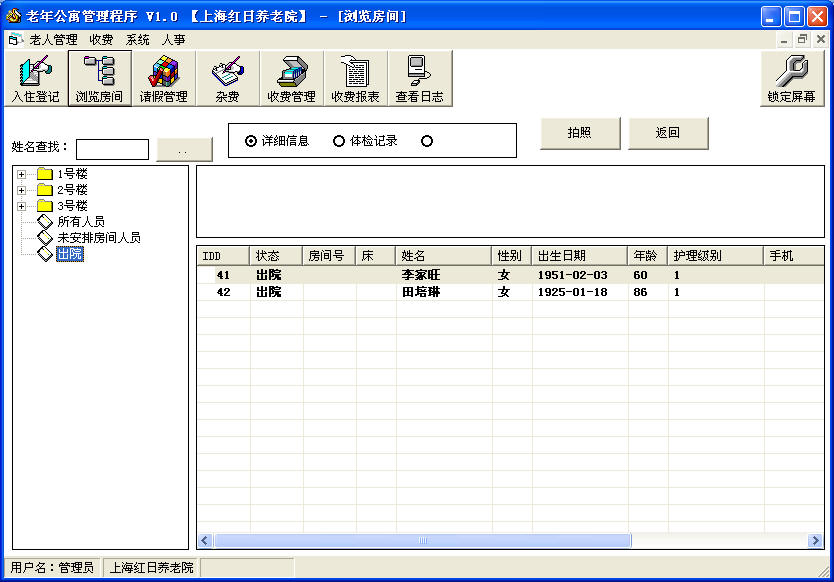The image size is (834, 582).
Task: Click the 拍照 button
Action: tap(580, 133)
